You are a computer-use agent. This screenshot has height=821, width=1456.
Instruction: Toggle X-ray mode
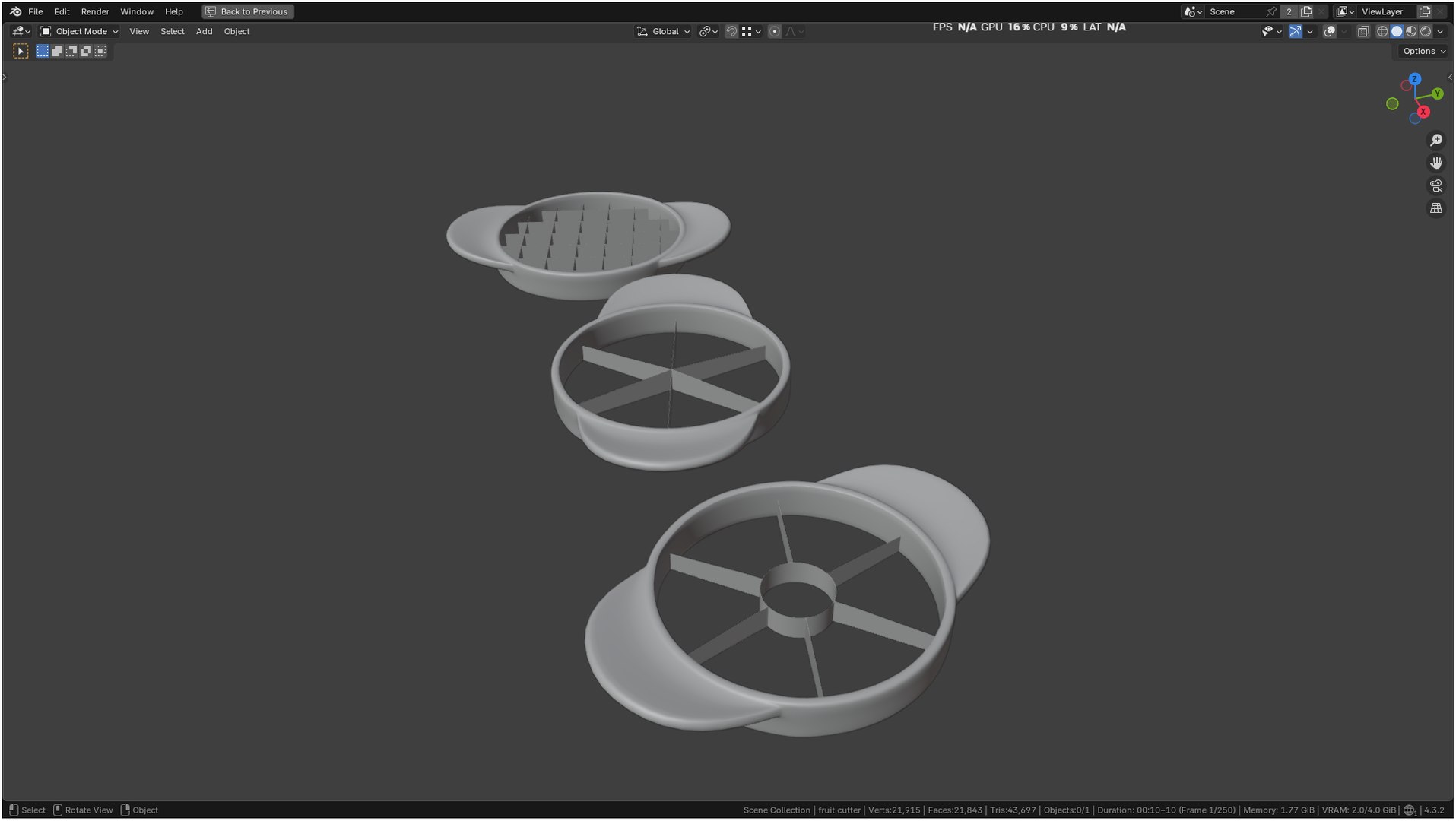[1363, 31]
